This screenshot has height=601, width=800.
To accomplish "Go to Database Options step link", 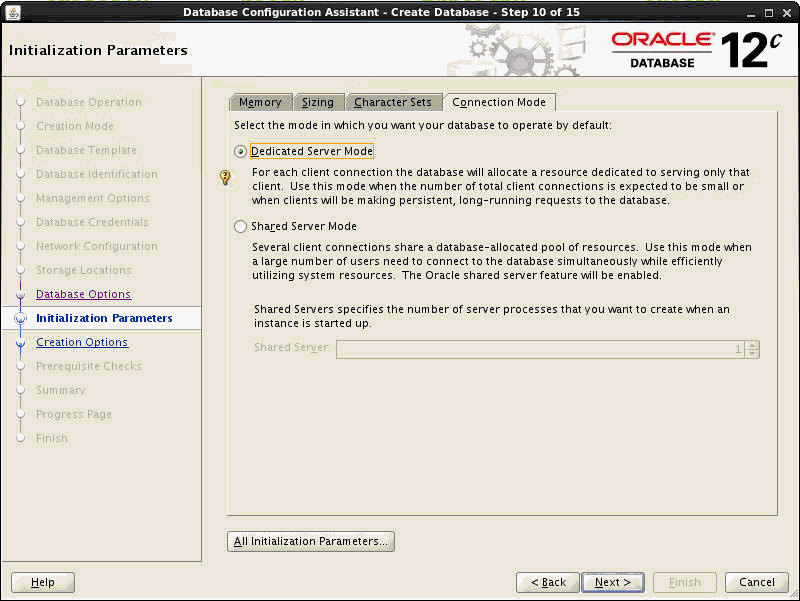I will point(84,294).
